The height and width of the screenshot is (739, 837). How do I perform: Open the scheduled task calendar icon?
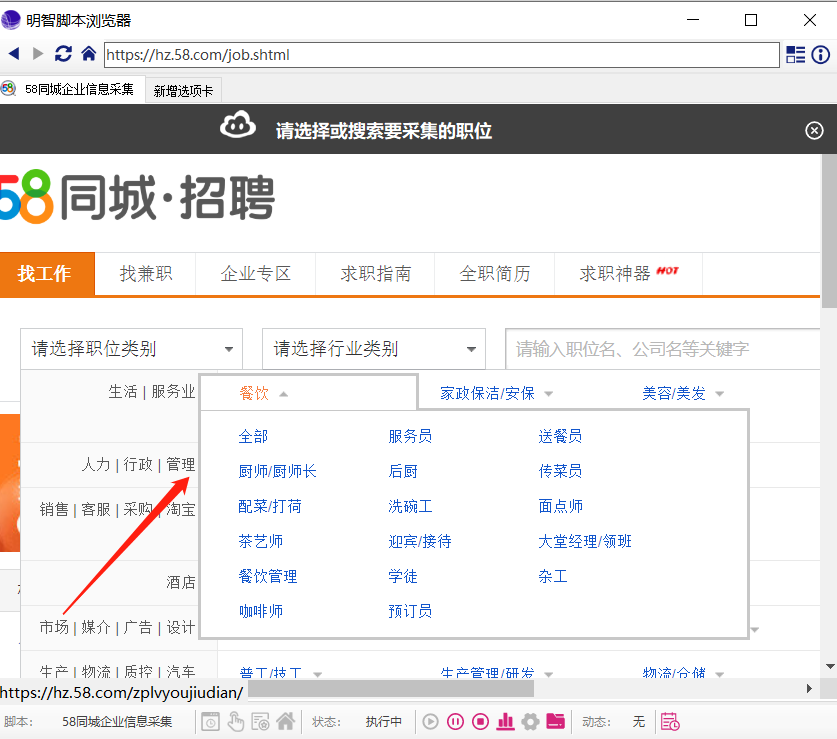pos(670,722)
